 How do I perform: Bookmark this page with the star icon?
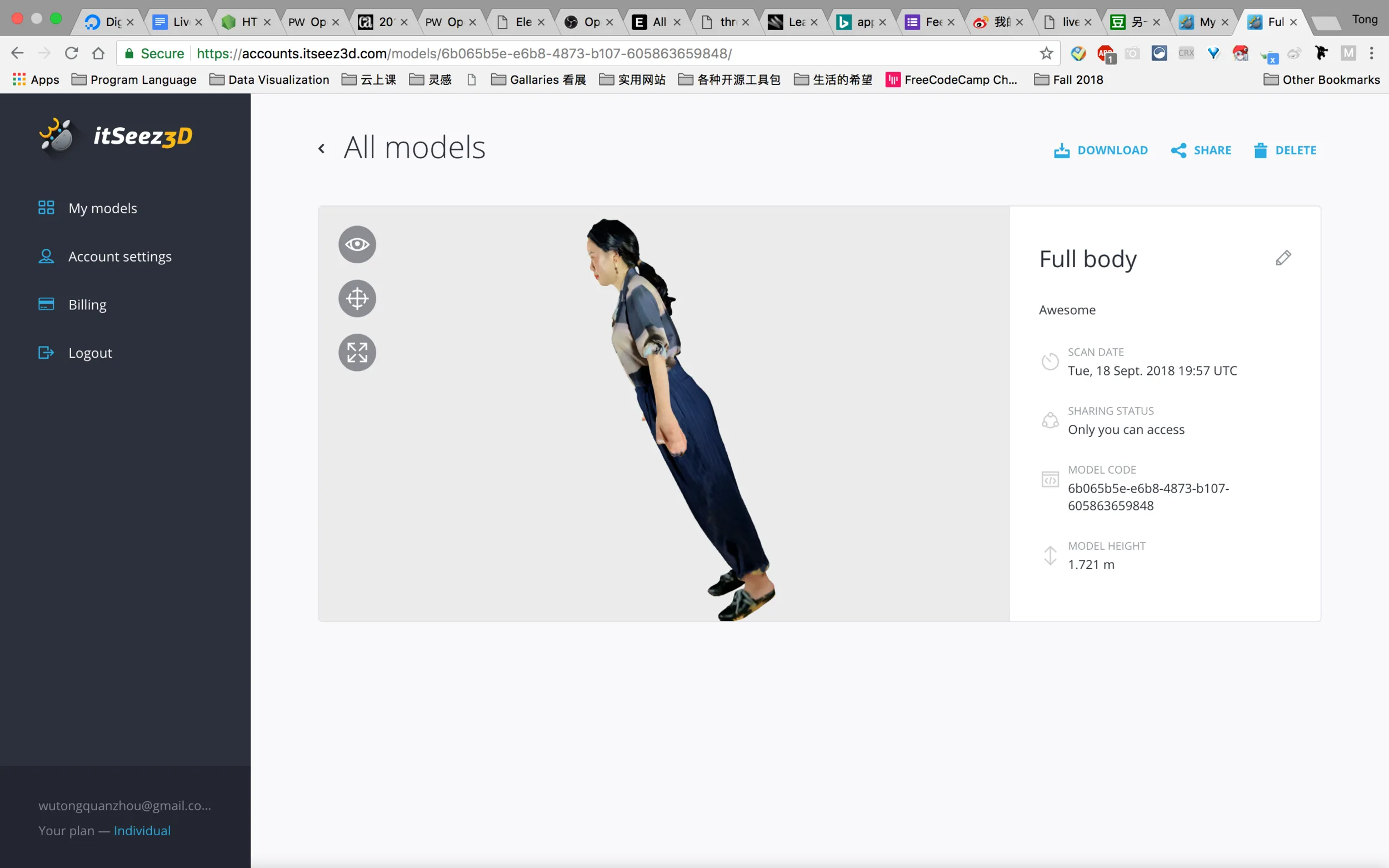point(1046,53)
